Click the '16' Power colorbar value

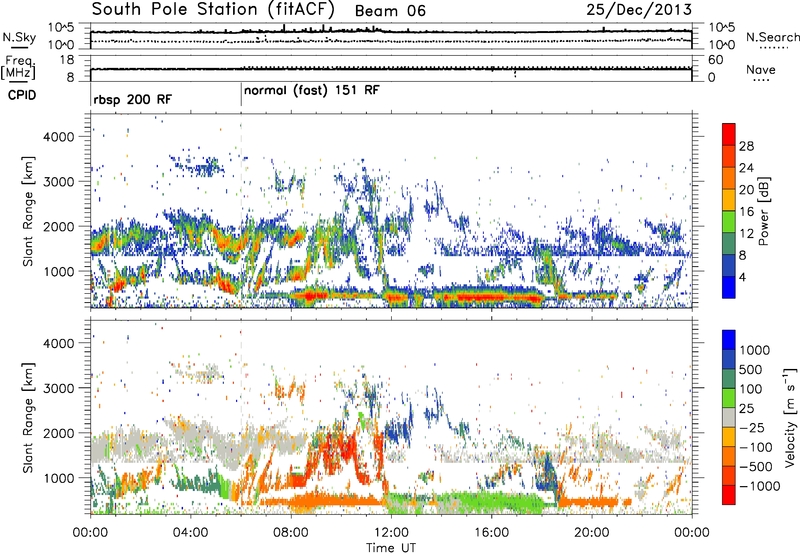746,212
